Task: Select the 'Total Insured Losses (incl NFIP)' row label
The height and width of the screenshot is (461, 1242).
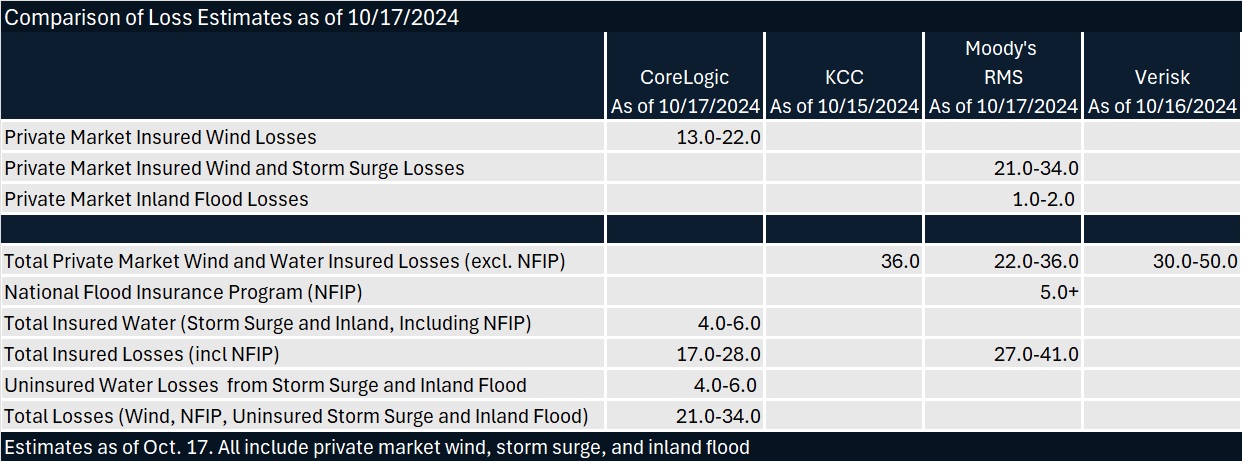Action: pos(141,354)
